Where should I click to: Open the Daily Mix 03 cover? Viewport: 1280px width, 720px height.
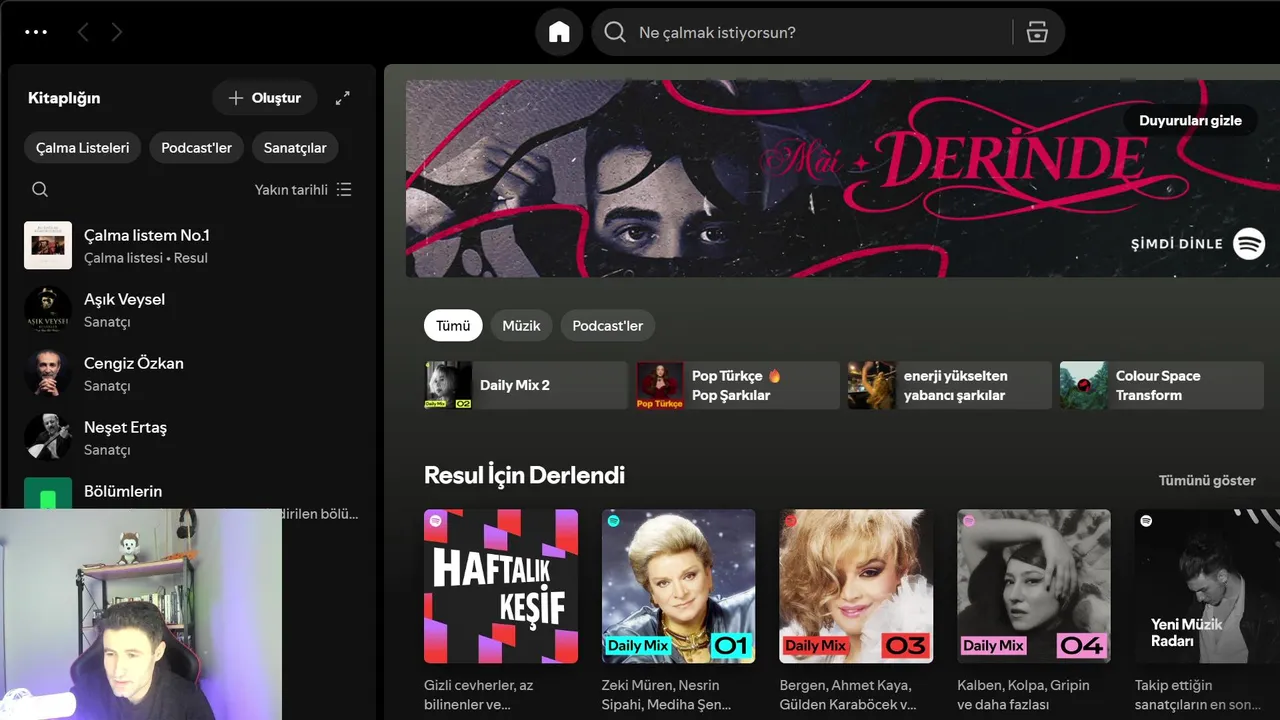point(856,586)
